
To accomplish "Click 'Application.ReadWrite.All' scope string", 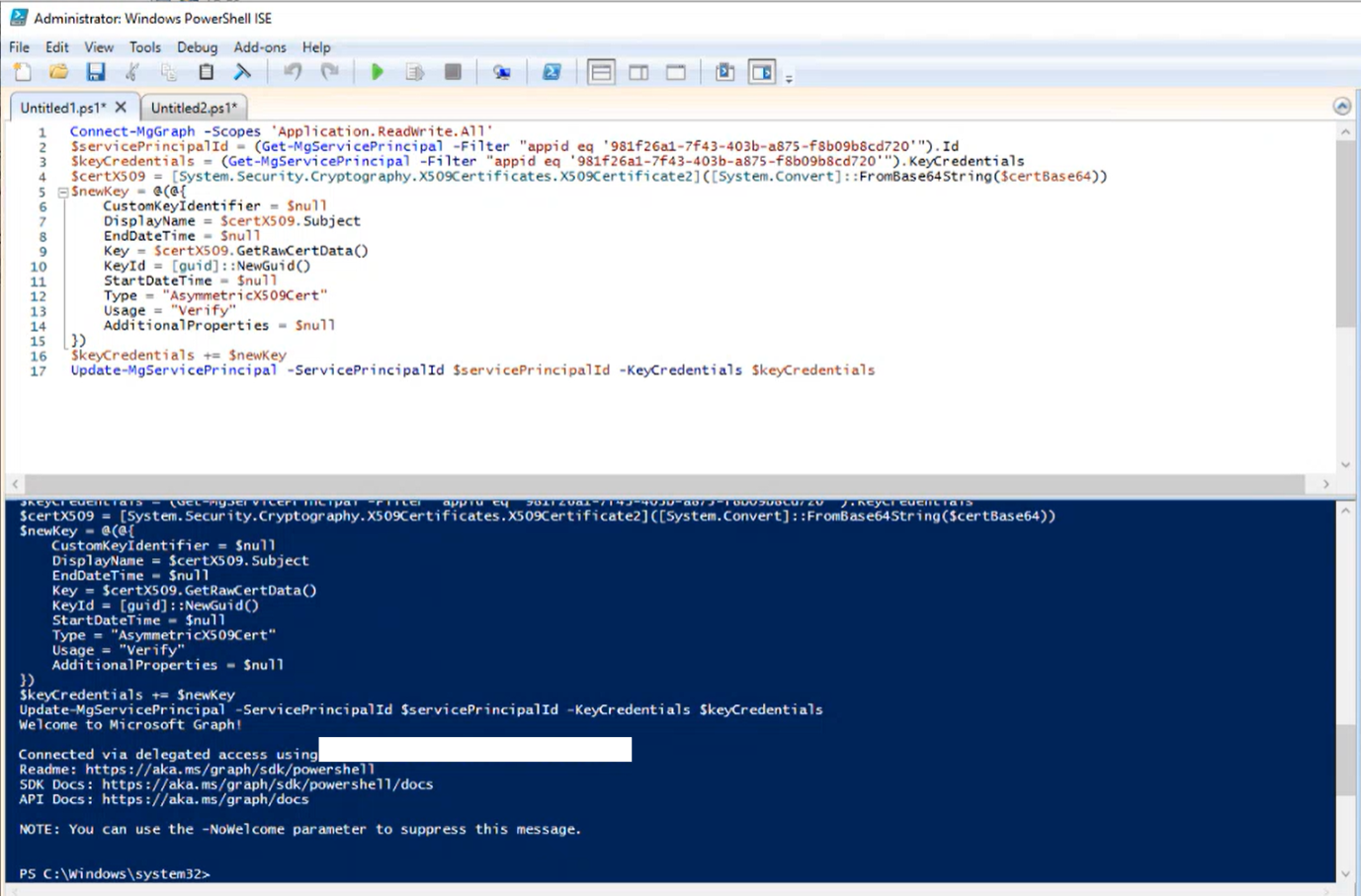I will (383, 131).
